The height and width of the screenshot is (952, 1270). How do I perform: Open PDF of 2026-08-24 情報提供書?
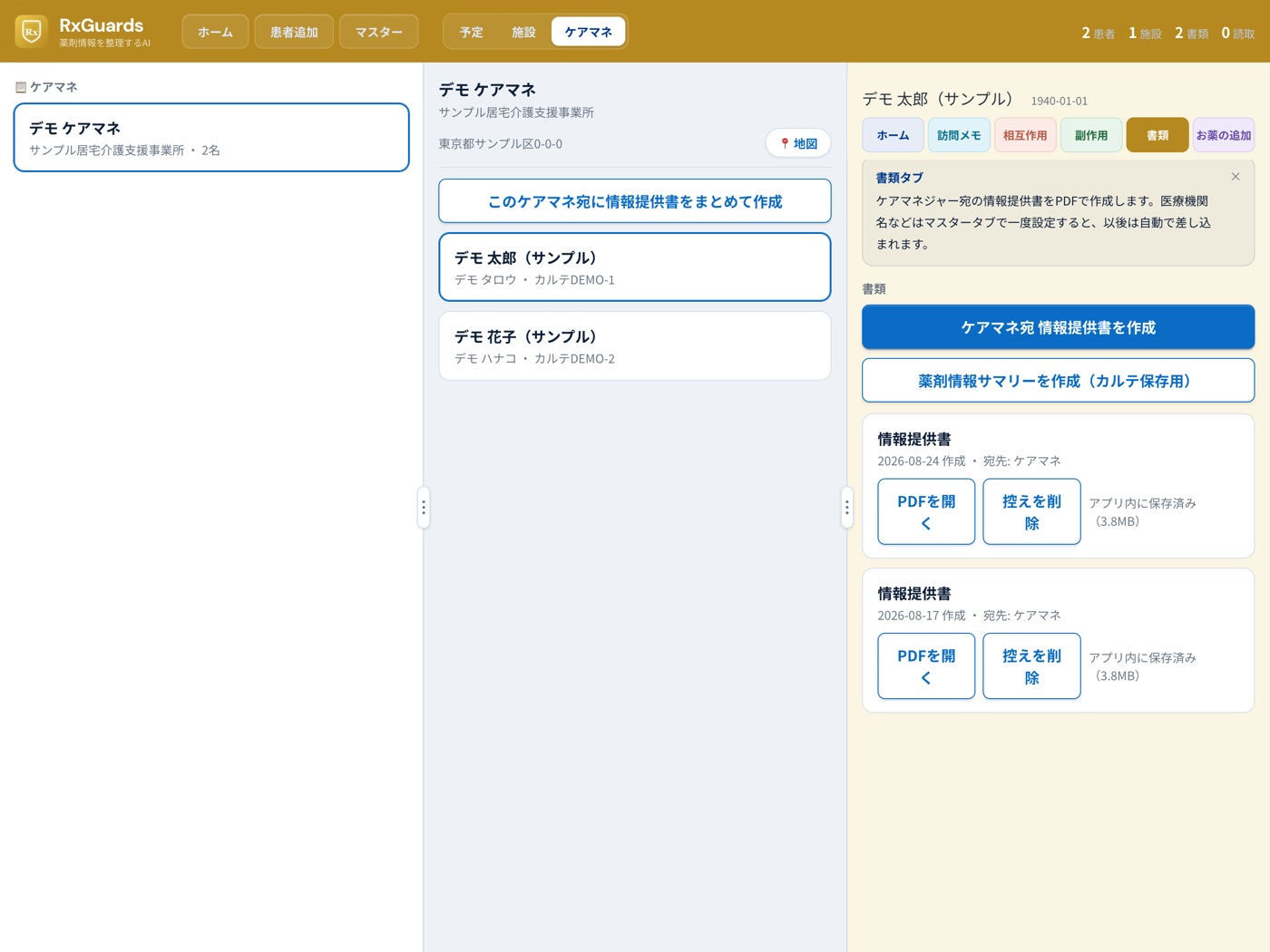pos(926,511)
